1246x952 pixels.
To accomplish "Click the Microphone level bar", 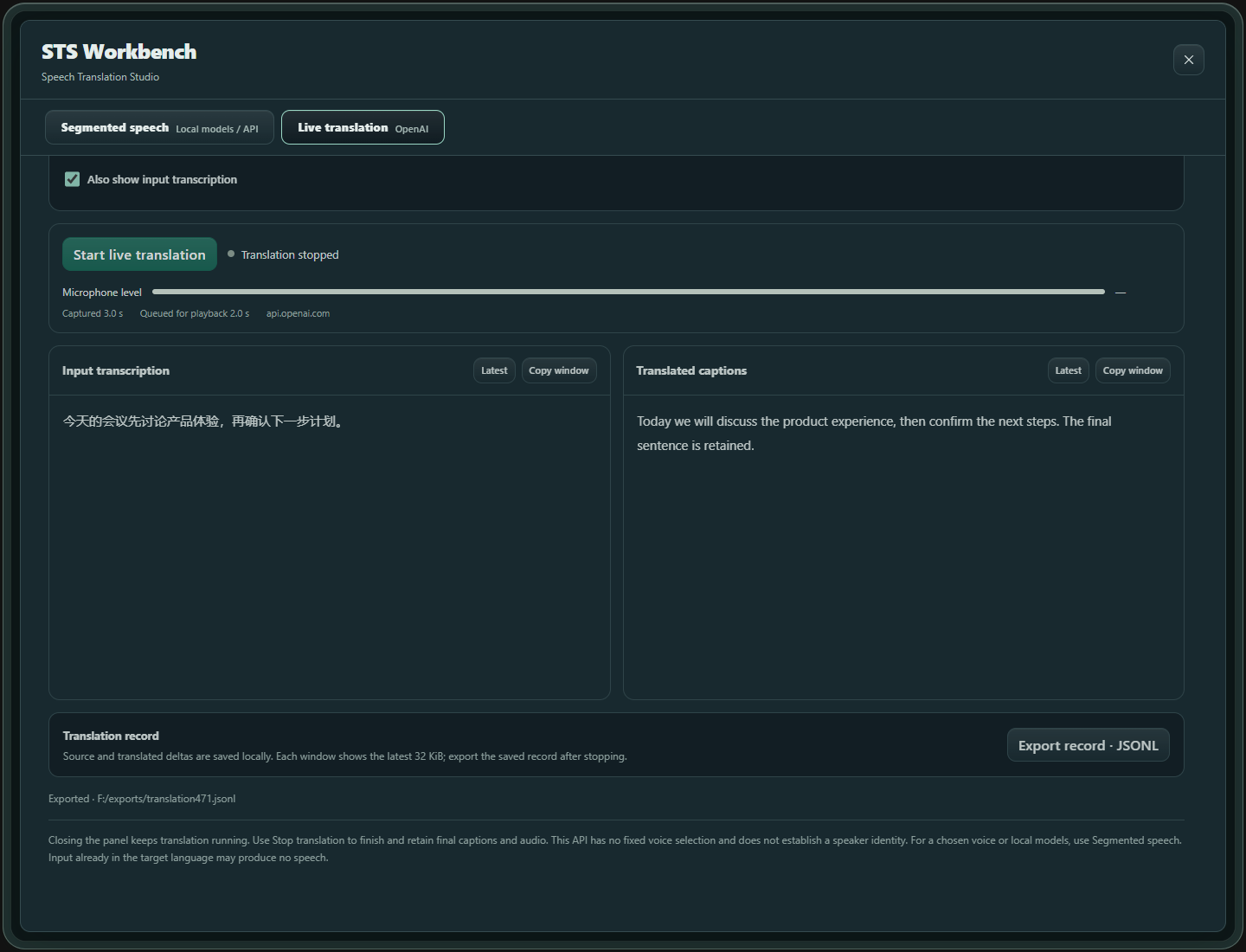I will pos(628,292).
